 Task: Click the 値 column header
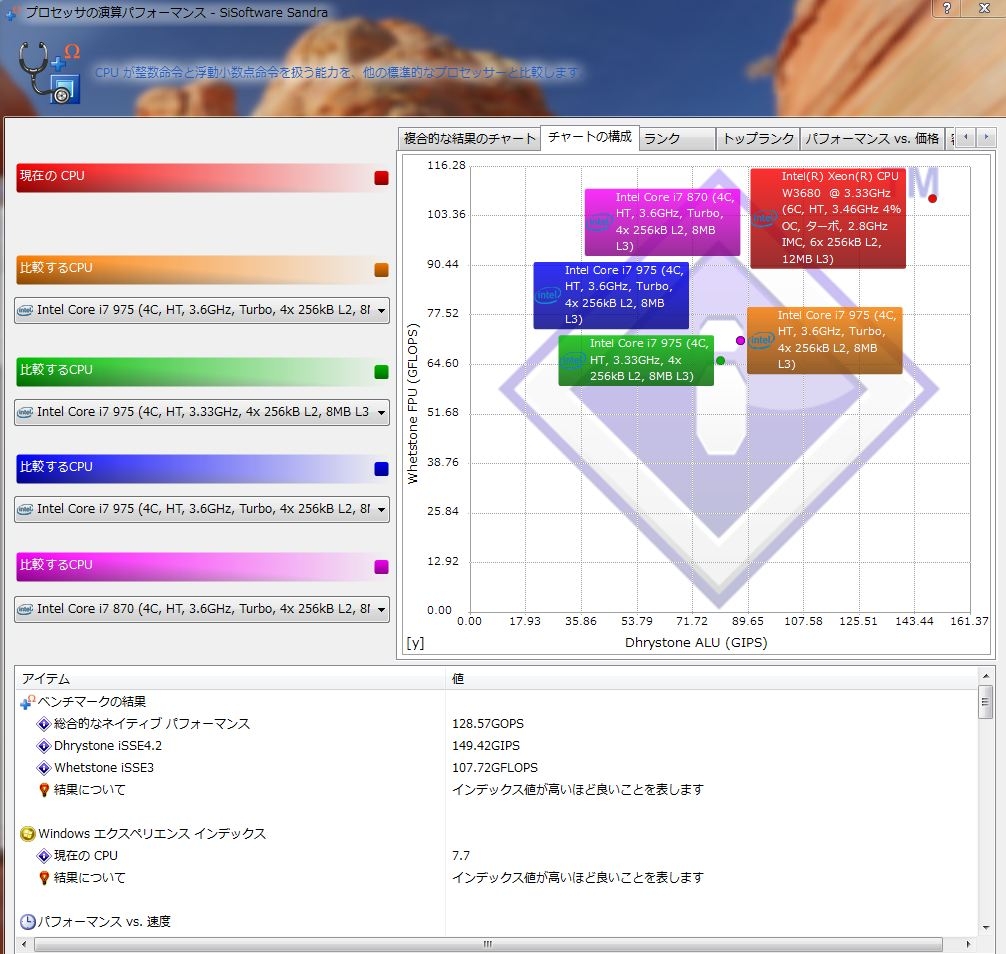click(x=711, y=678)
